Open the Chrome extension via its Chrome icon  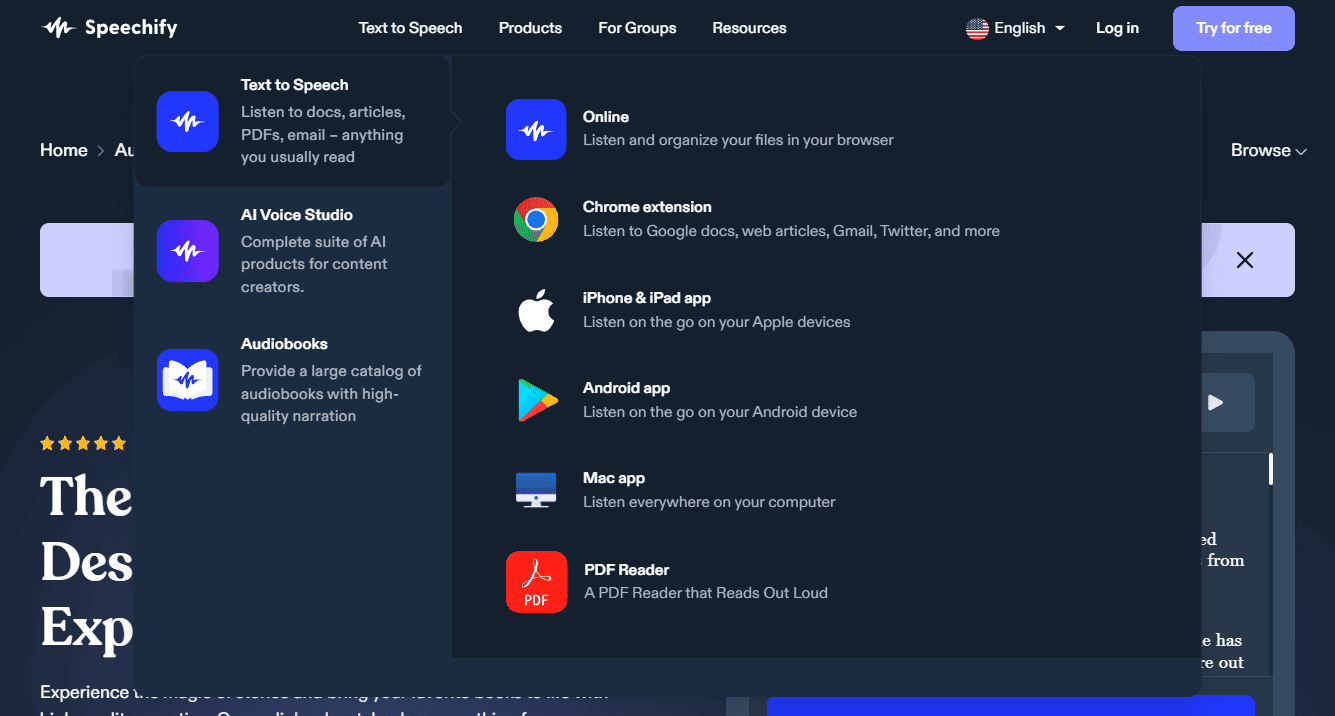[x=536, y=220]
